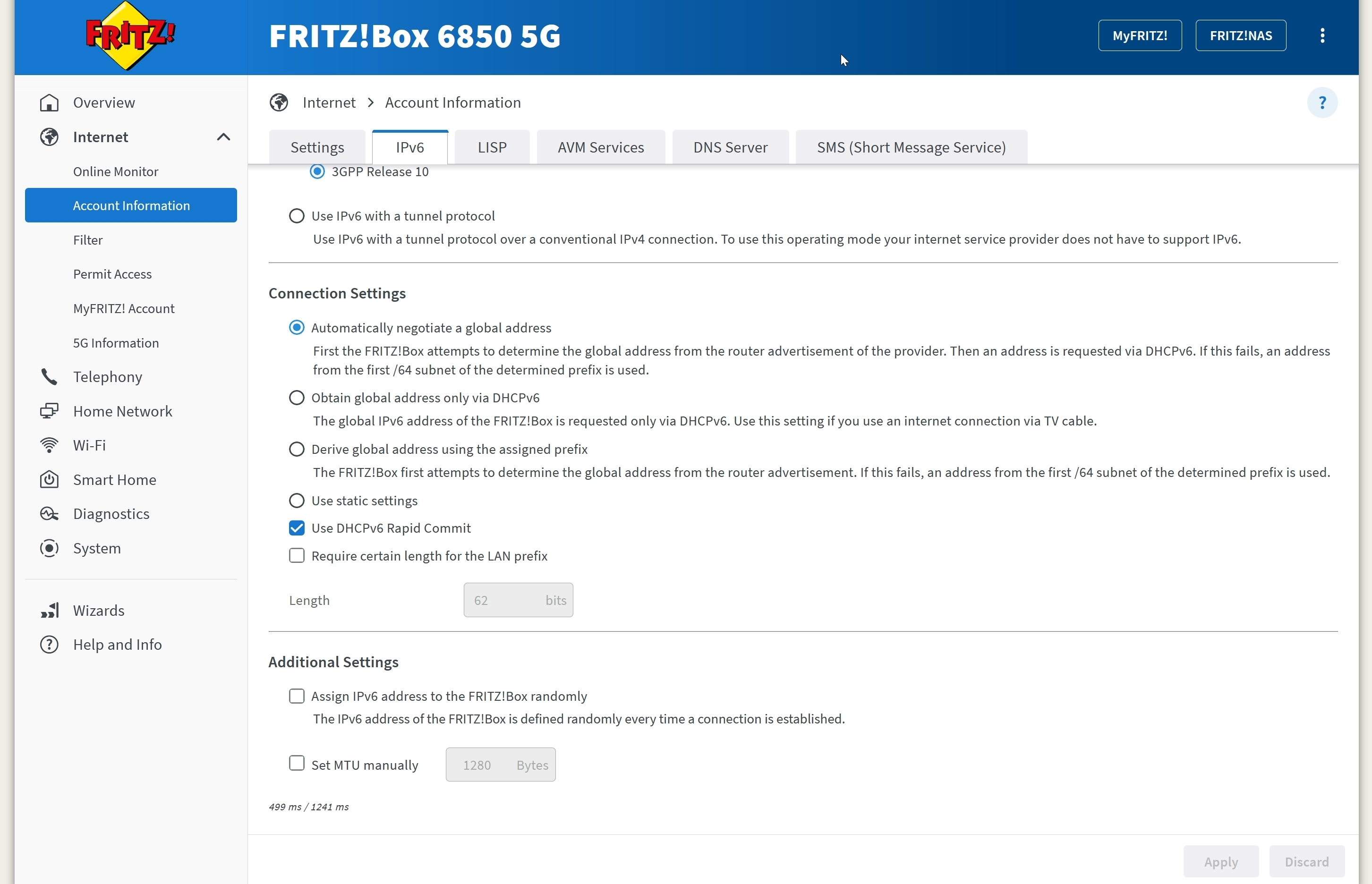Switch to the LISP tab
Viewport: 1372px width, 884px height.
pos(492,147)
